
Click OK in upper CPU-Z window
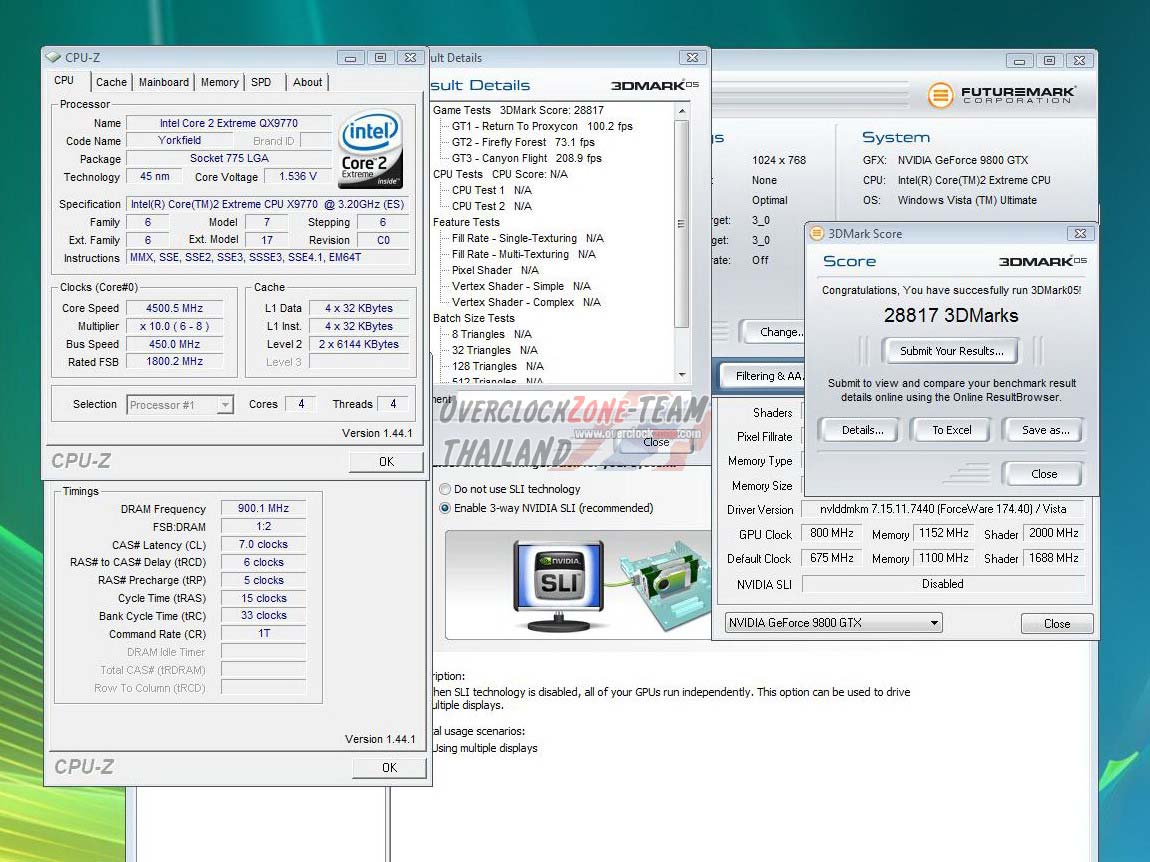point(387,461)
